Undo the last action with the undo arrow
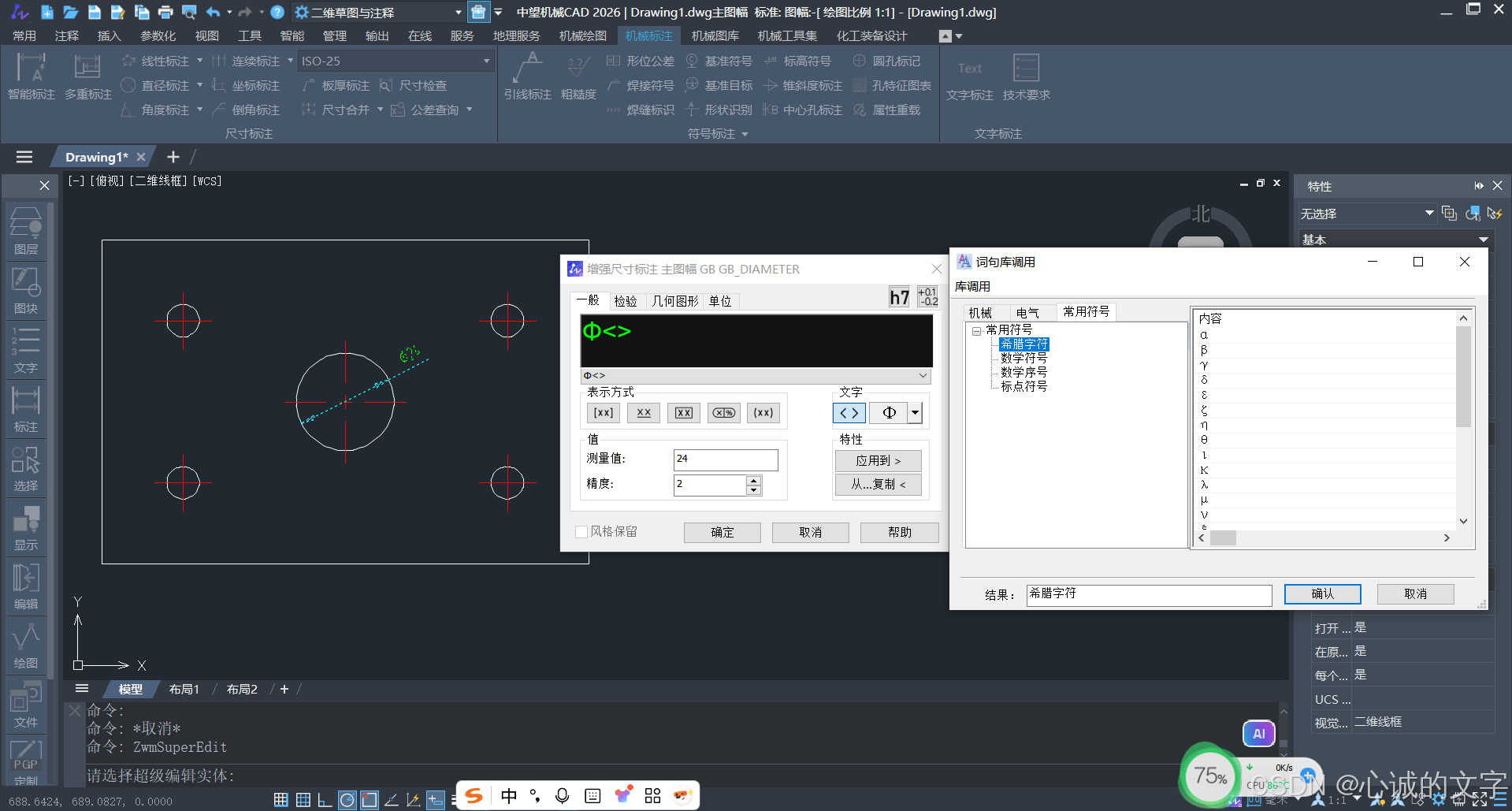Viewport: 1512px width, 811px height. click(214, 12)
